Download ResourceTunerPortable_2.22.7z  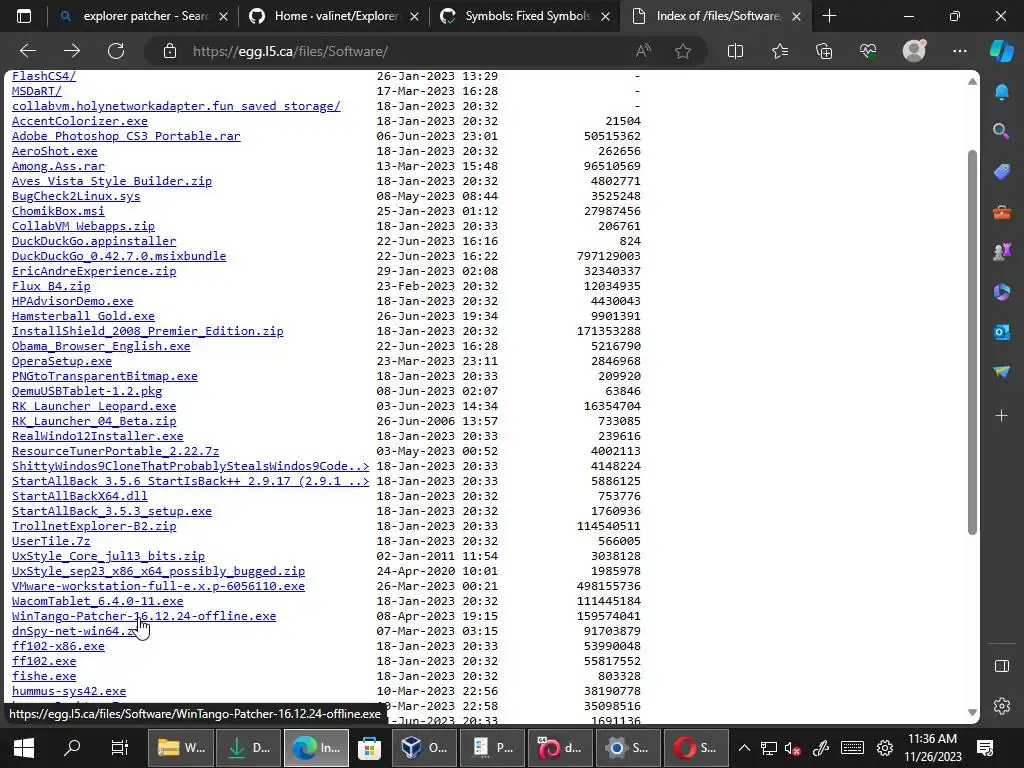[116, 451]
